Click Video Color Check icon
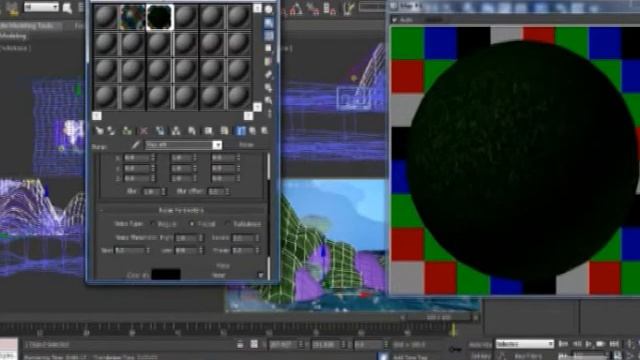 tap(269, 62)
